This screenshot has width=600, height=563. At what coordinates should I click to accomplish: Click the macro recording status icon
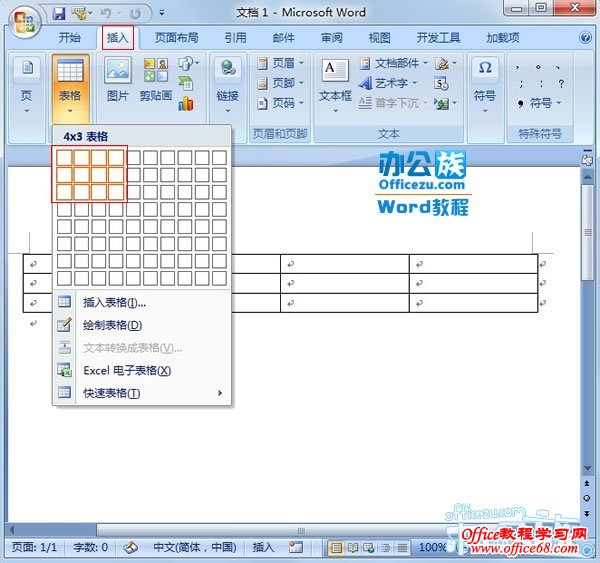(295, 547)
